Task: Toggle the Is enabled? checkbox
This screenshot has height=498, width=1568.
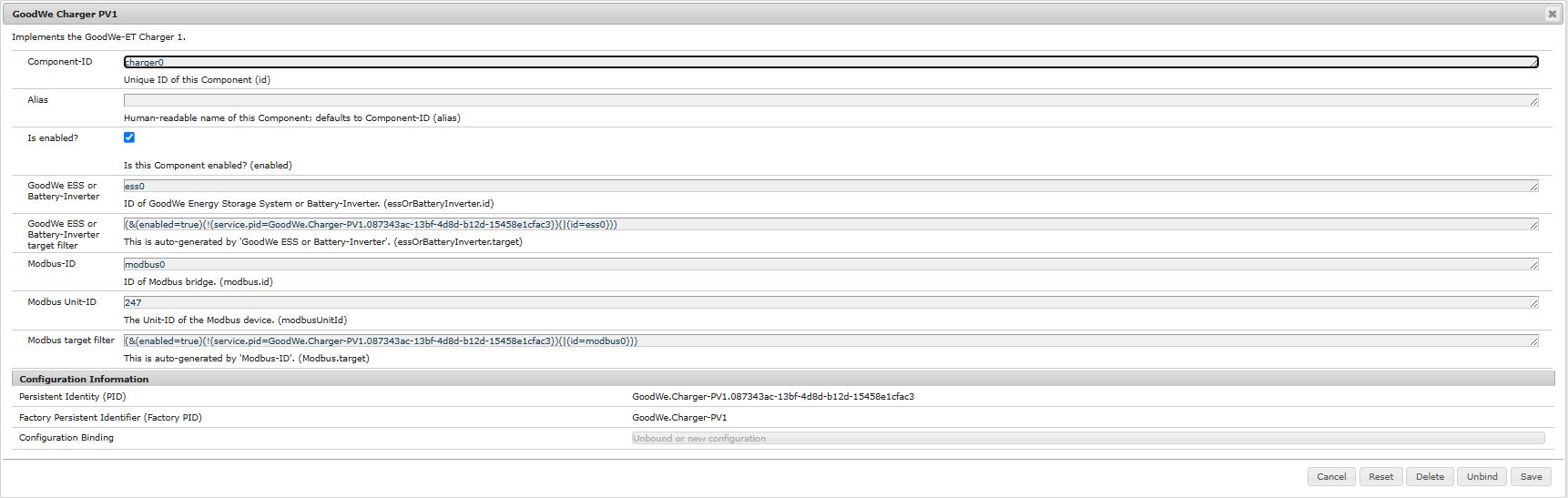Action: click(x=129, y=137)
